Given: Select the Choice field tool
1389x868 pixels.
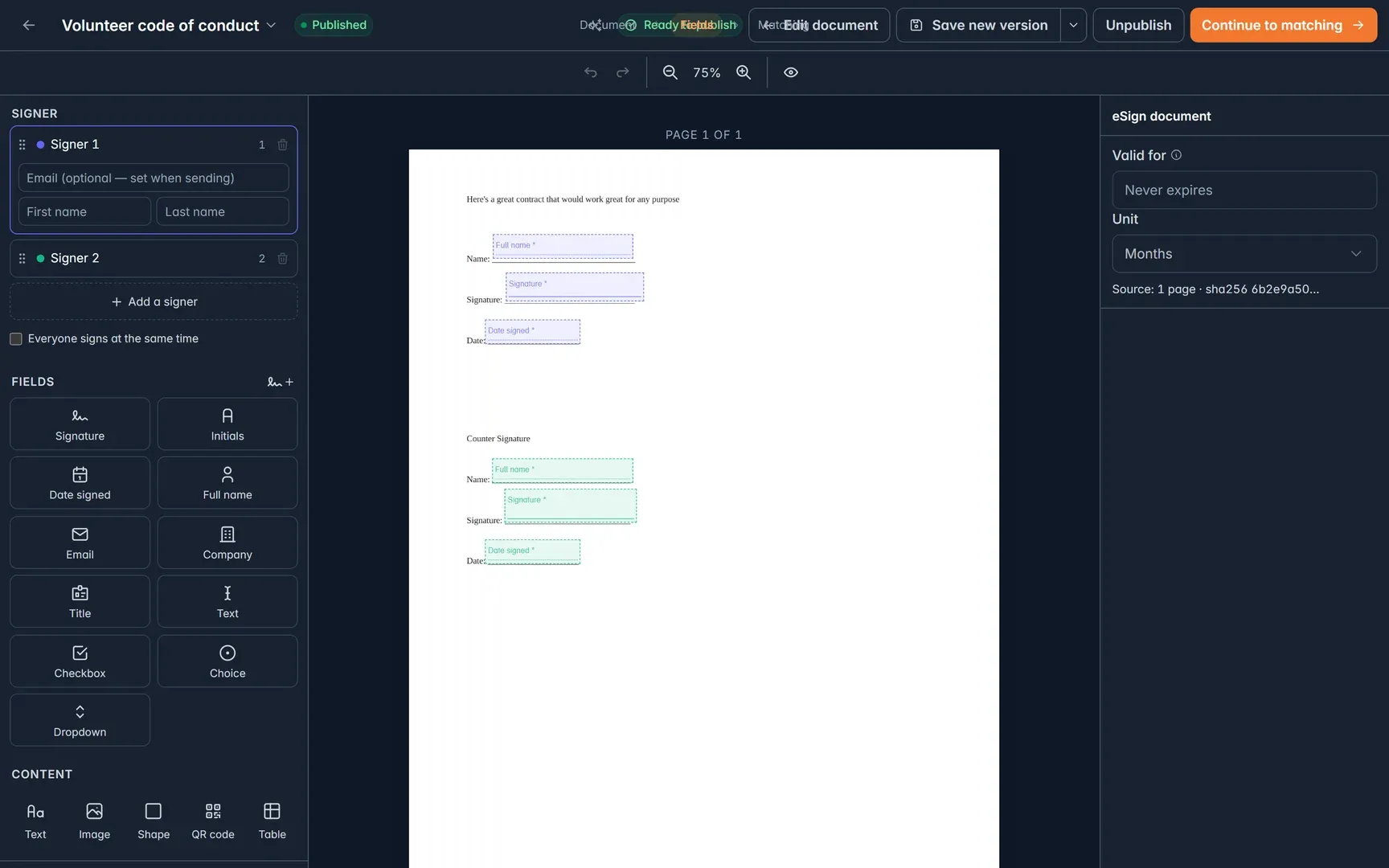Looking at the screenshot, I should (x=227, y=661).
